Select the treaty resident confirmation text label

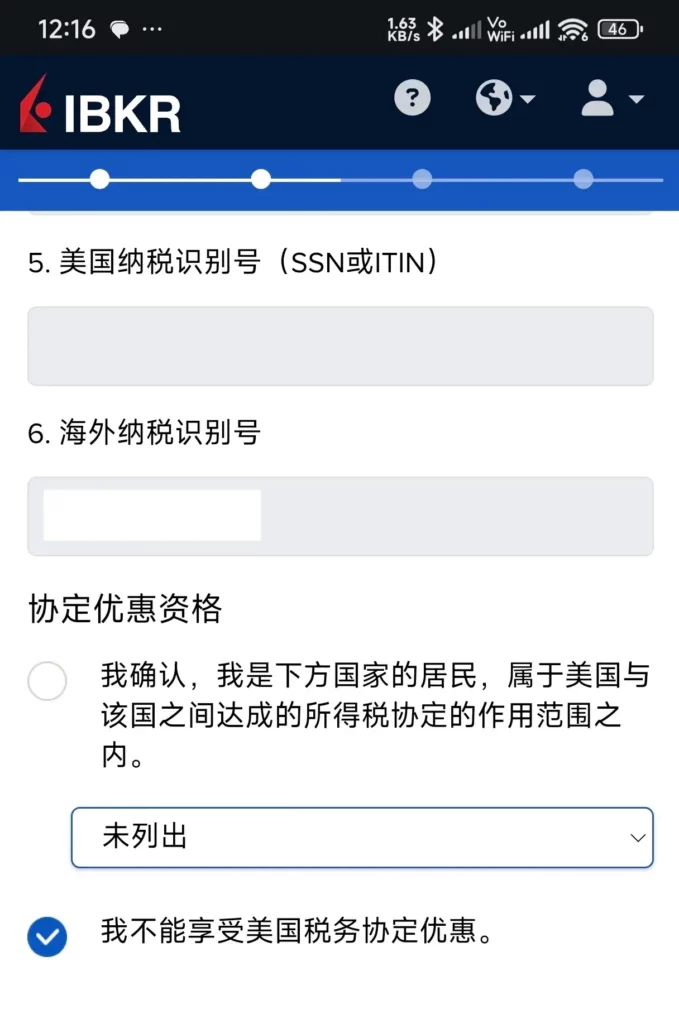coord(375,714)
